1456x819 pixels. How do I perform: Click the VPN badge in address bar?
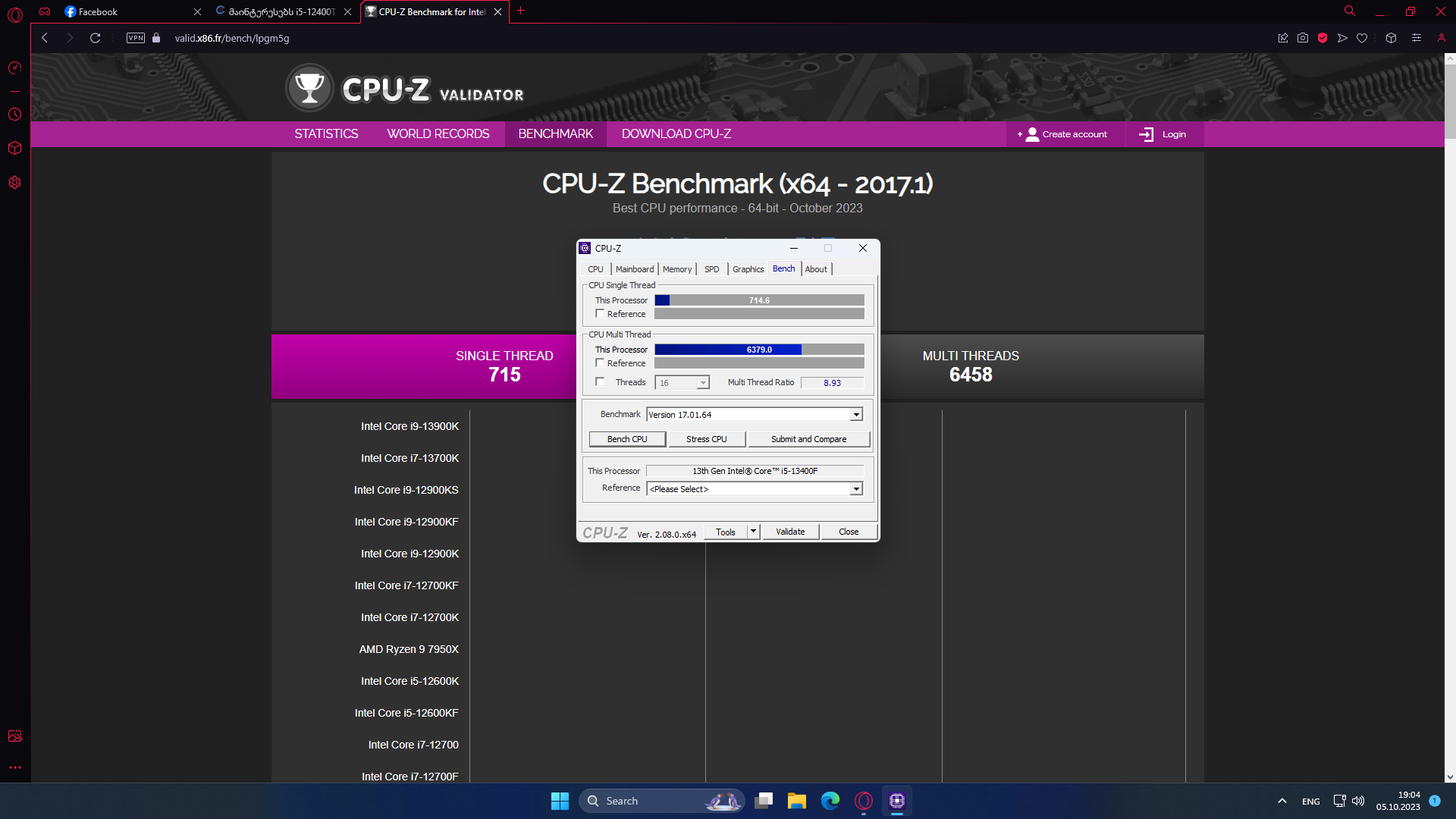(136, 38)
